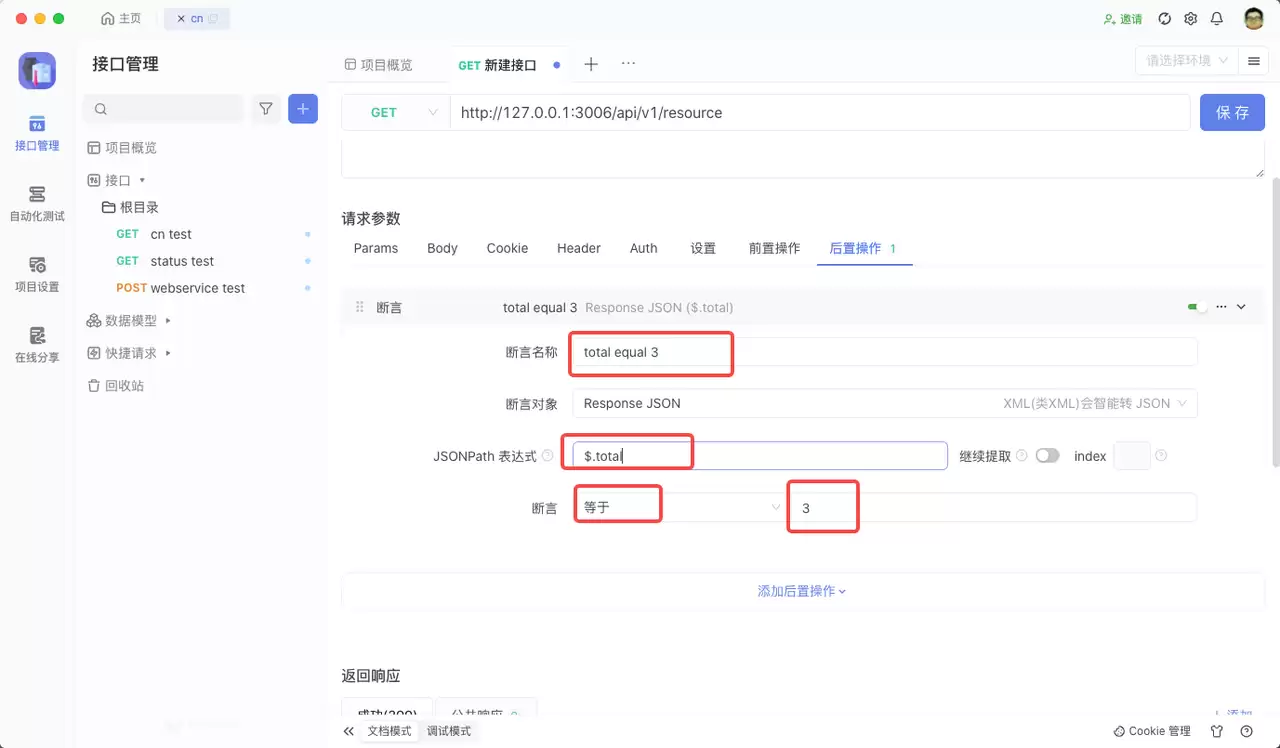
Task: Go to the 主页 home tab
Action: coord(121,19)
